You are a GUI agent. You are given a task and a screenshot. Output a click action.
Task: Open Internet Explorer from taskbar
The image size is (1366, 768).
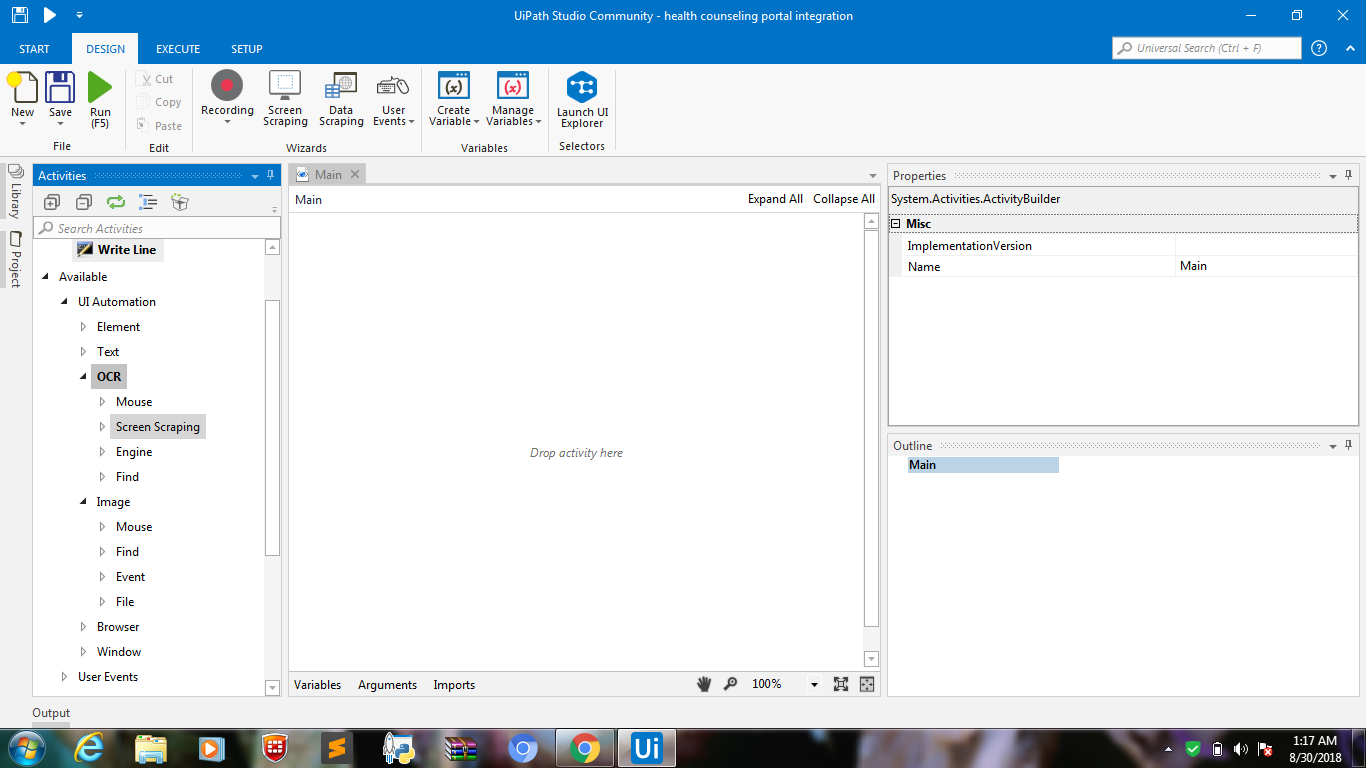click(x=90, y=748)
